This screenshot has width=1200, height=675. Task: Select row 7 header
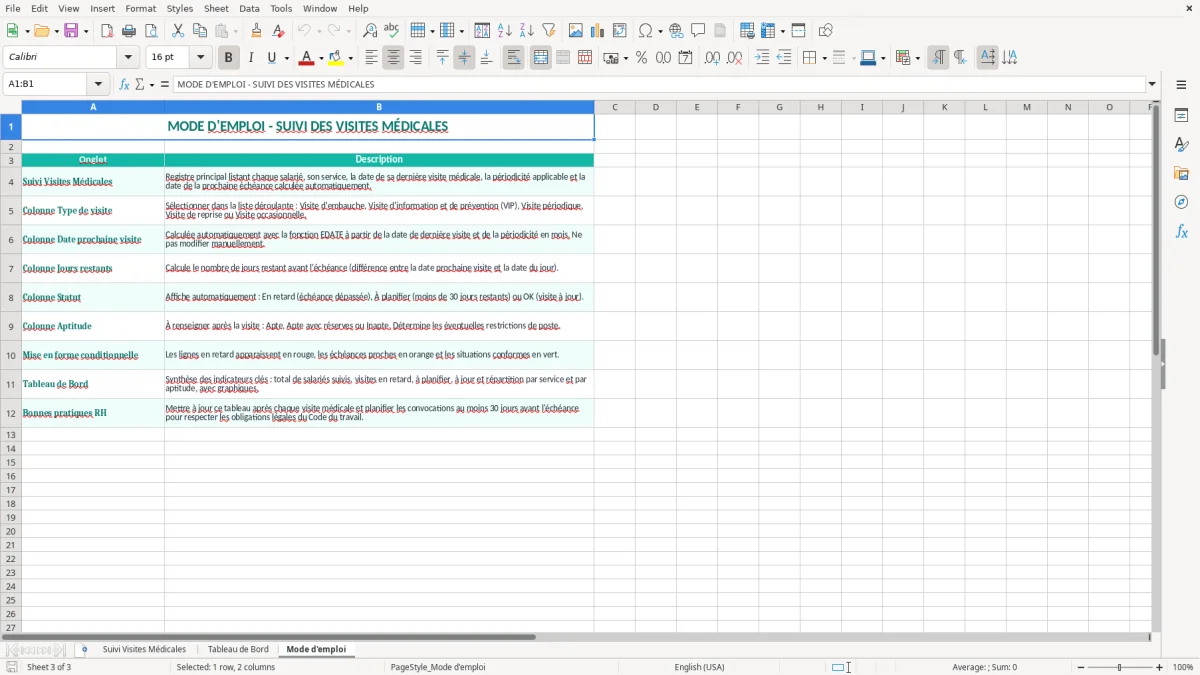[11, 269]
